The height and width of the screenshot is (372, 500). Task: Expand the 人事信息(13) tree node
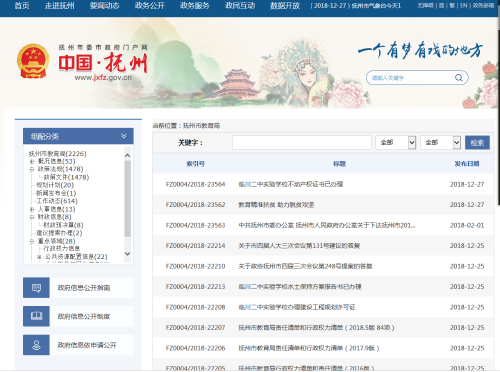click(32, 209)
